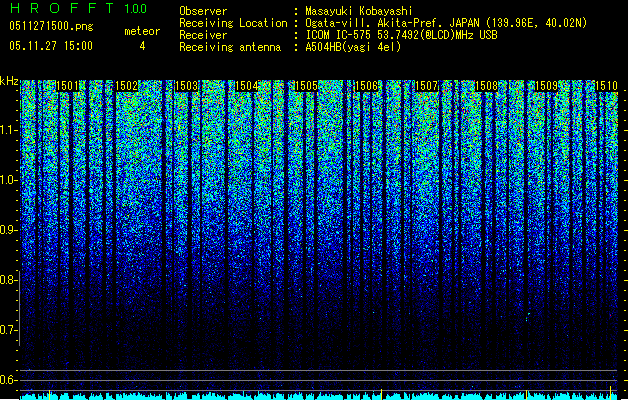629x400 pixels.
Task: Select the 1509 time marker
Action: click(x=546, y=86)
